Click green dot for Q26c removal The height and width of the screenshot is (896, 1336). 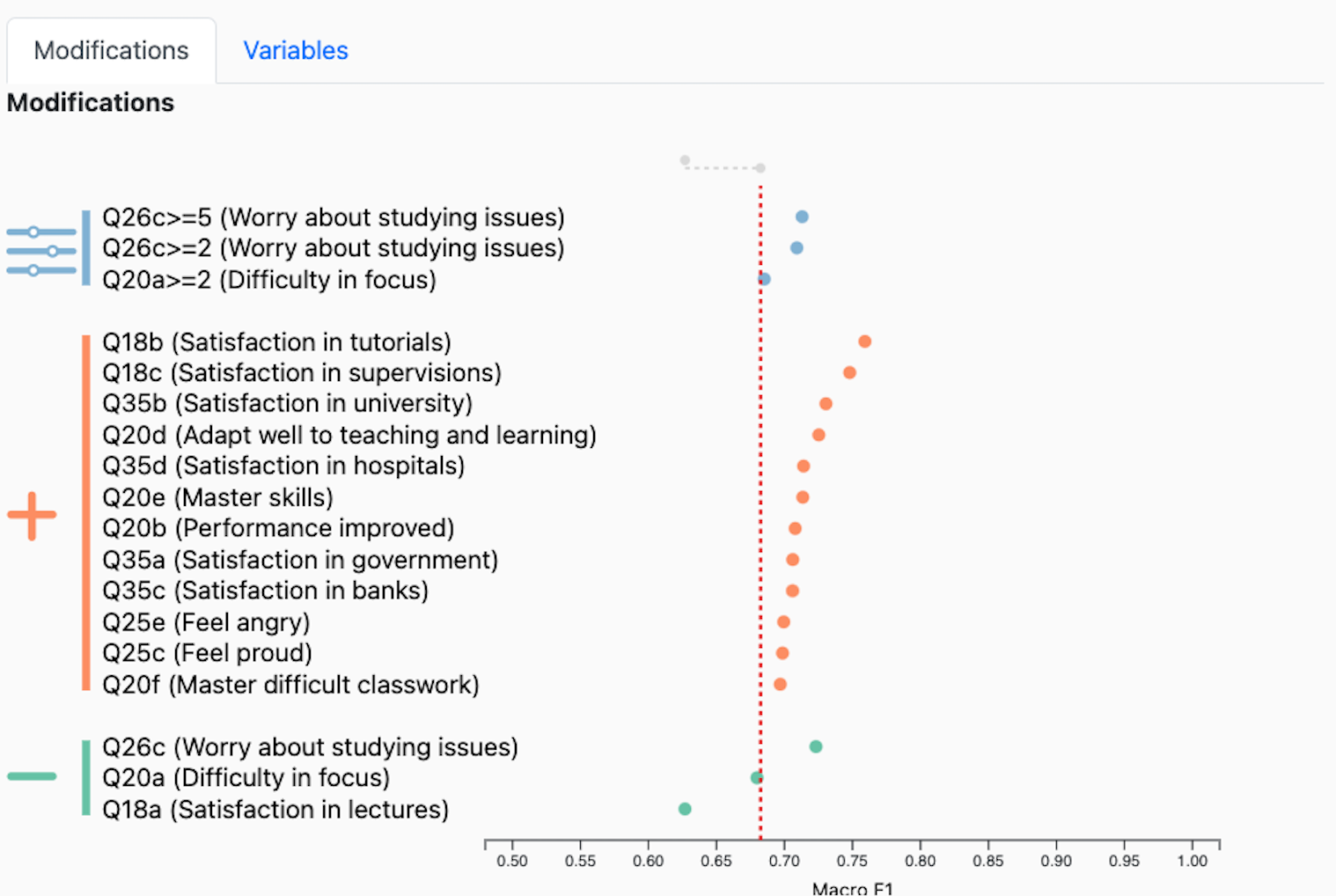[816, 746]
